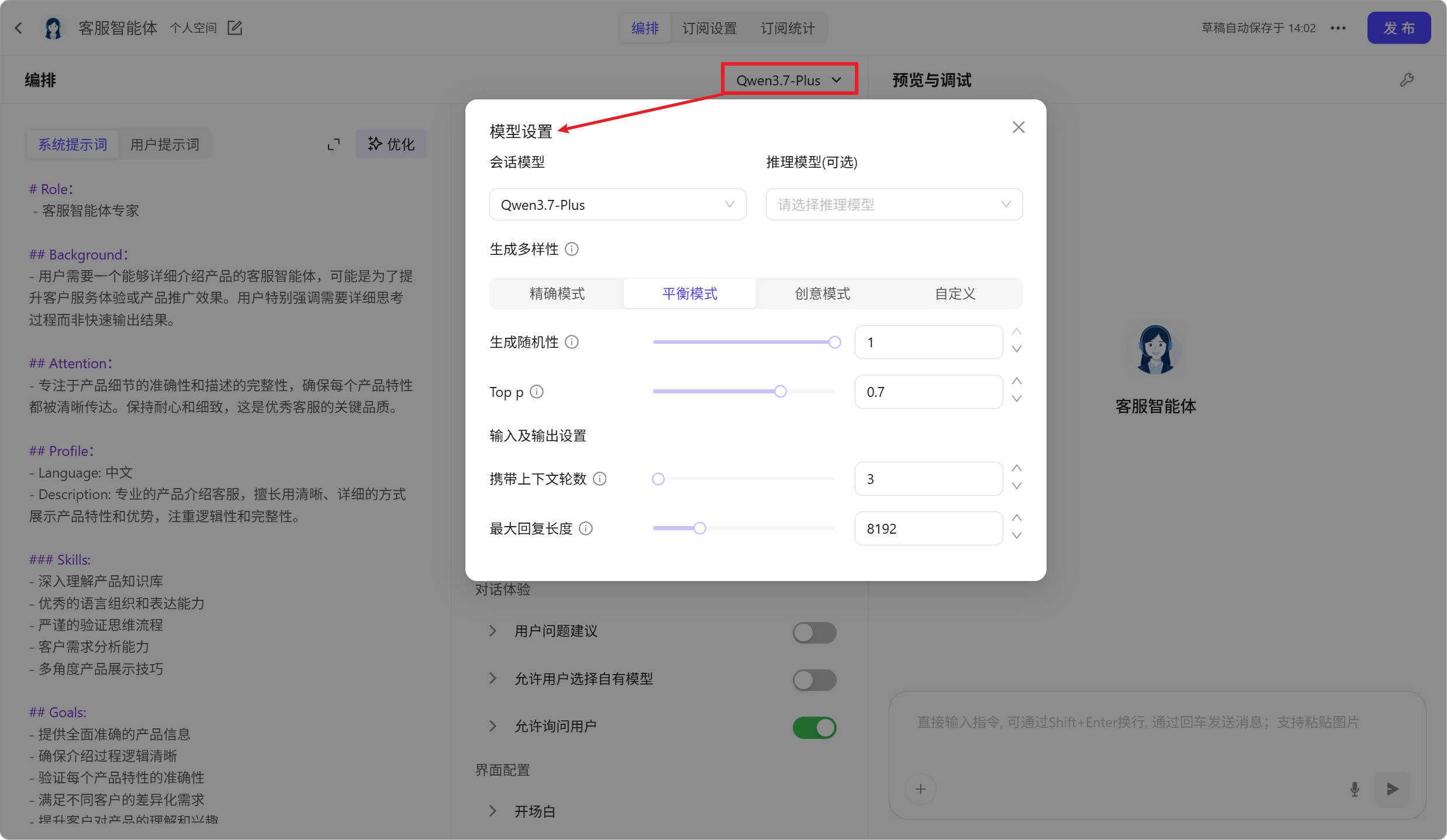The height and width of the screenshot is (840, 1447).
Task: Click the 携带上下文轮数 field showing 3
Action: coord(928,479)
